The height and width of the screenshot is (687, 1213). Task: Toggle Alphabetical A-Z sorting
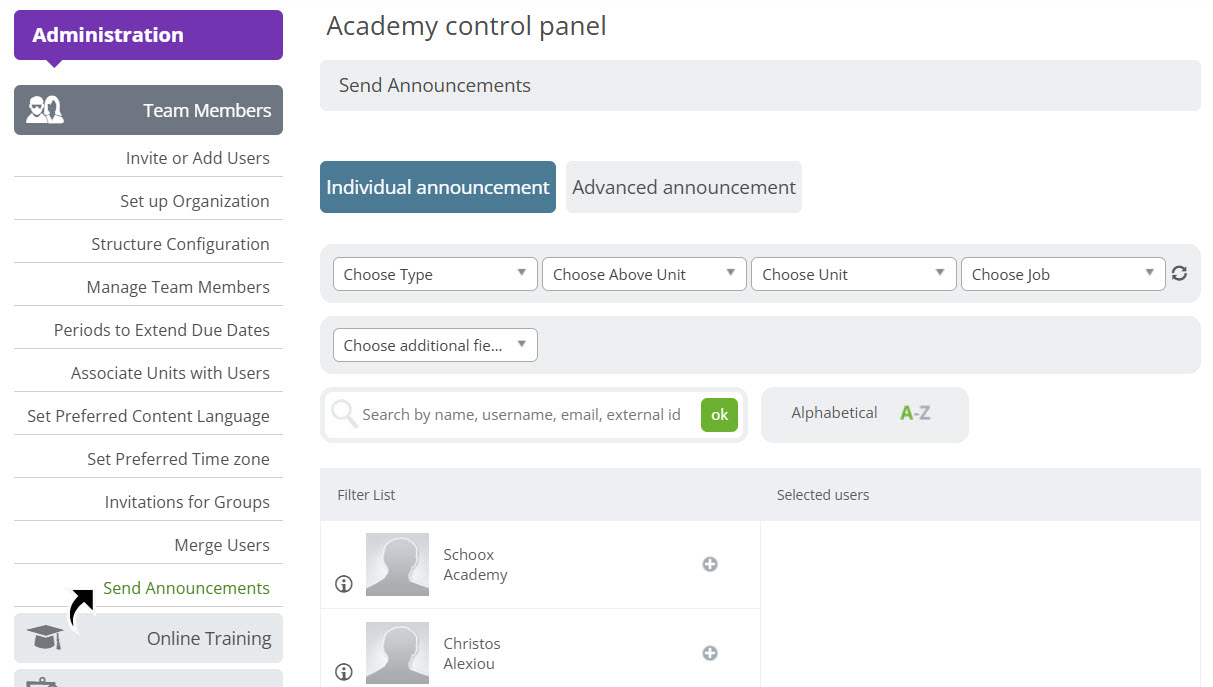pos(865,414)
